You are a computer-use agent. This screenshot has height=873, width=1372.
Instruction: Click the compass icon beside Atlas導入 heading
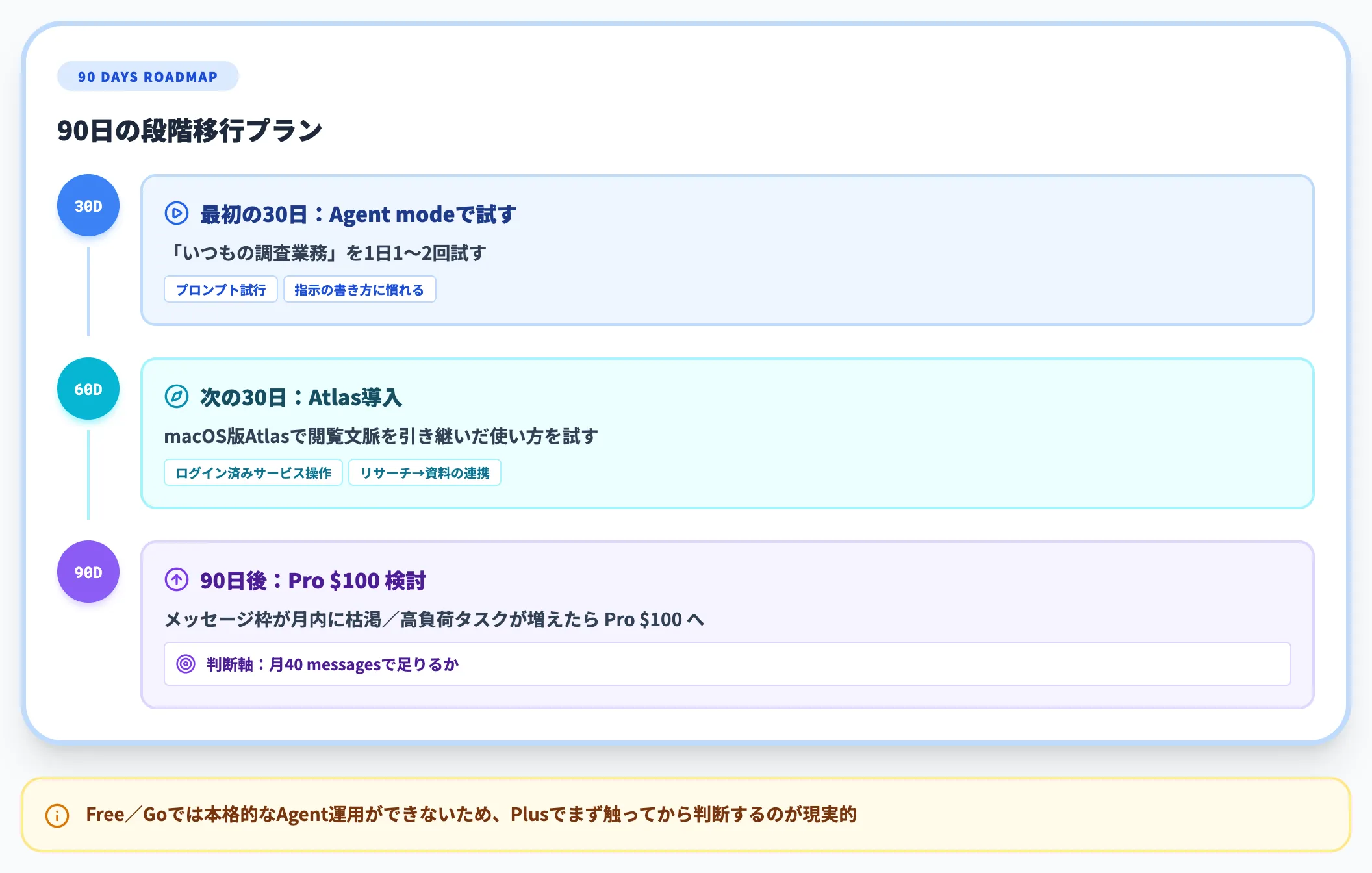176,396
